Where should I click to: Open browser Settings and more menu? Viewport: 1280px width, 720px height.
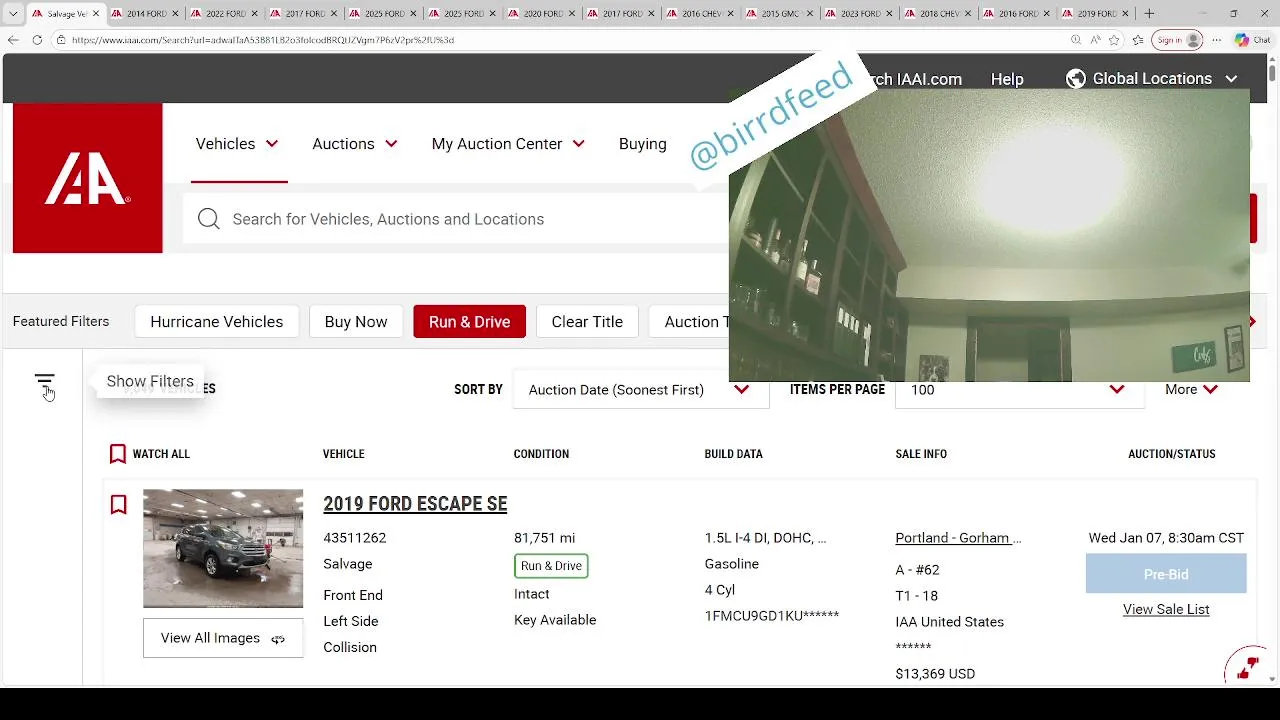click(1216, 40)
